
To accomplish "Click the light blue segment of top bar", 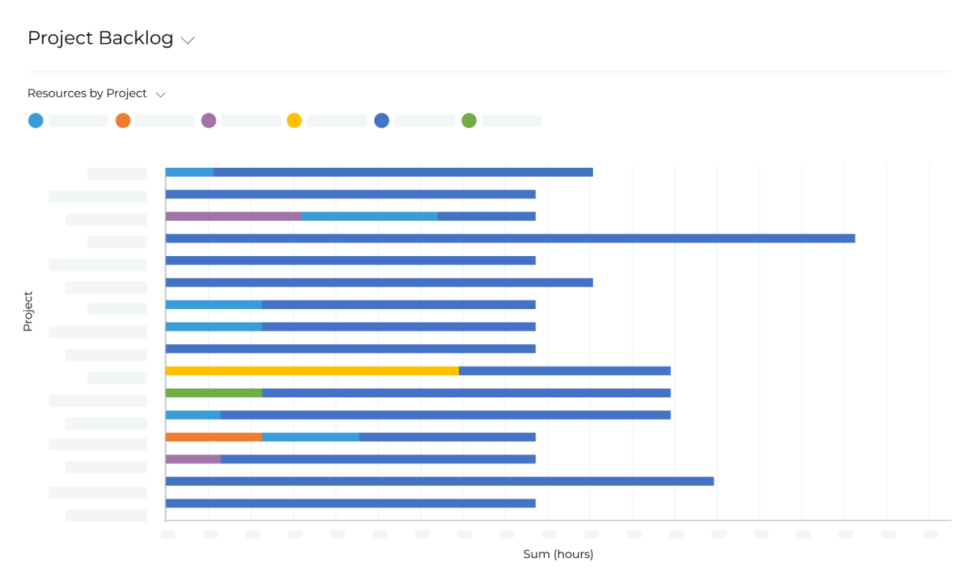I will pos(189,172).
